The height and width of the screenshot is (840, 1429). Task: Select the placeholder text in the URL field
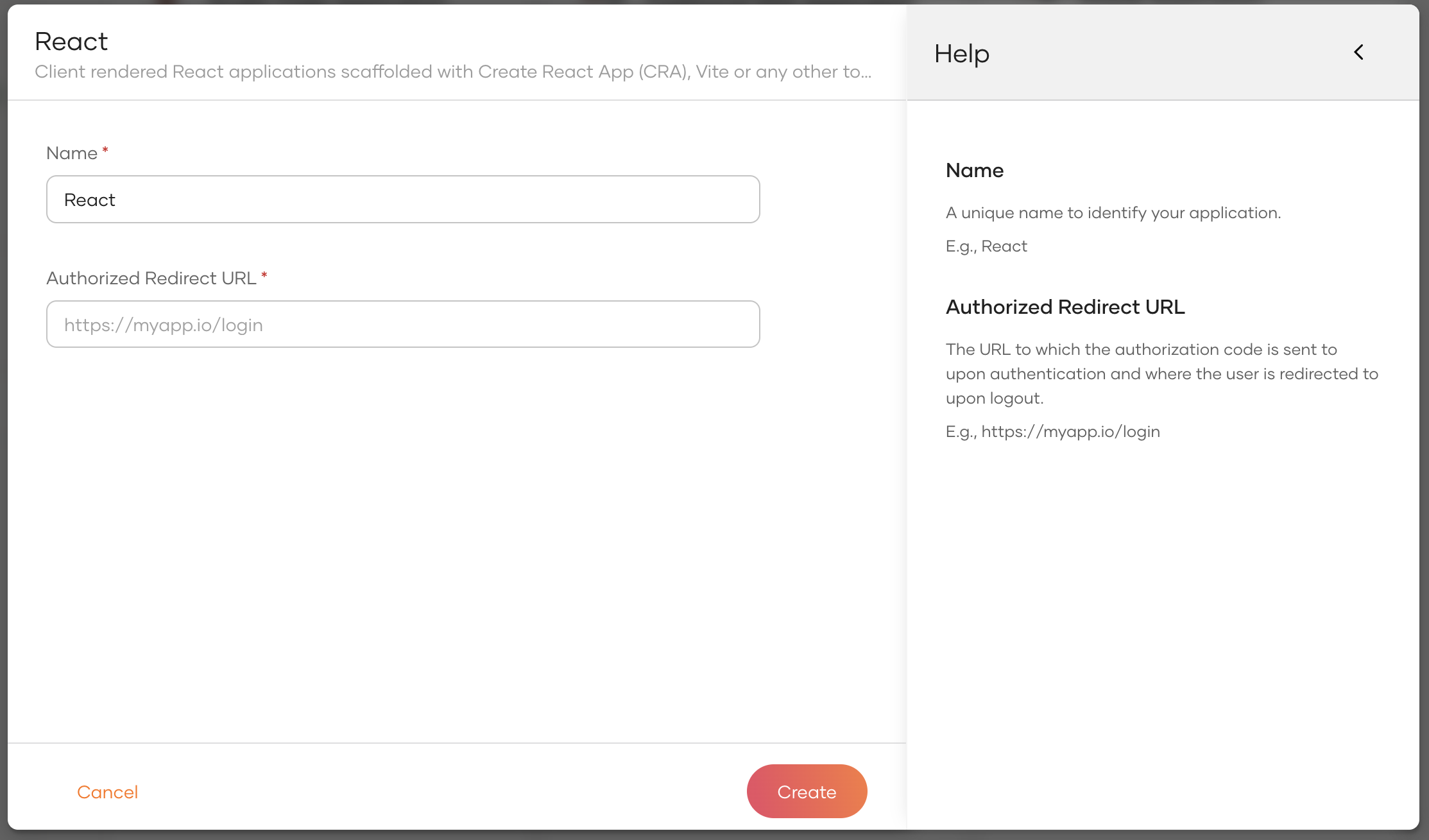tap(163, 324)
